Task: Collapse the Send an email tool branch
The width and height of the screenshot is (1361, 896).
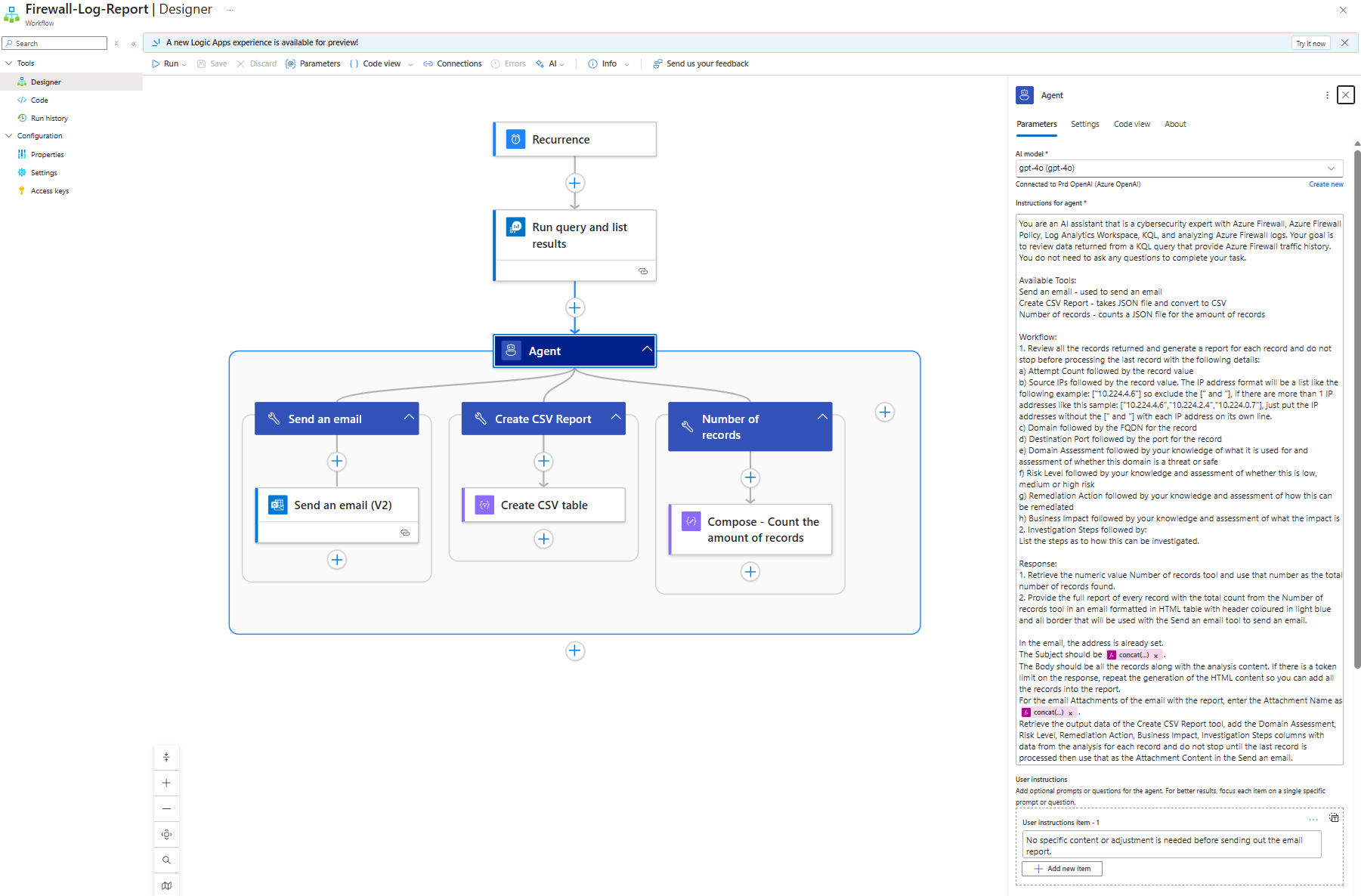Action: (x=409, y=417)
